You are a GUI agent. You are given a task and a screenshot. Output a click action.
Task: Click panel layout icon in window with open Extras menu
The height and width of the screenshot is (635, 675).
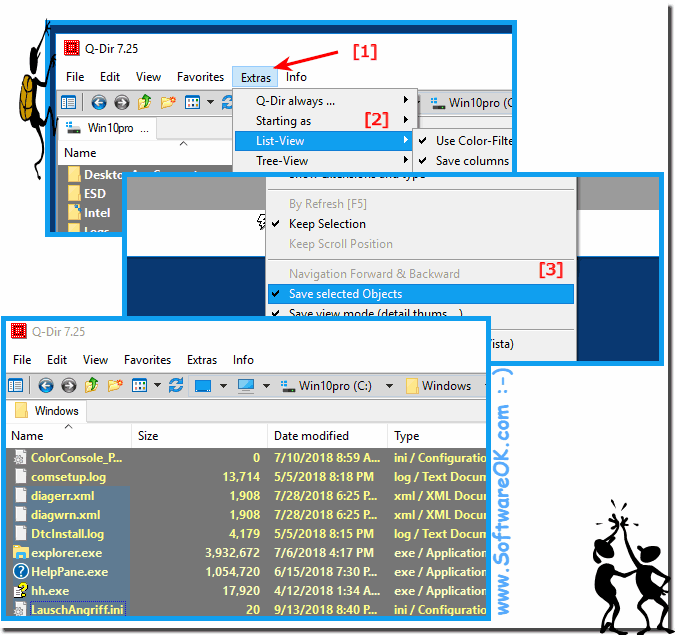(68, 102)
